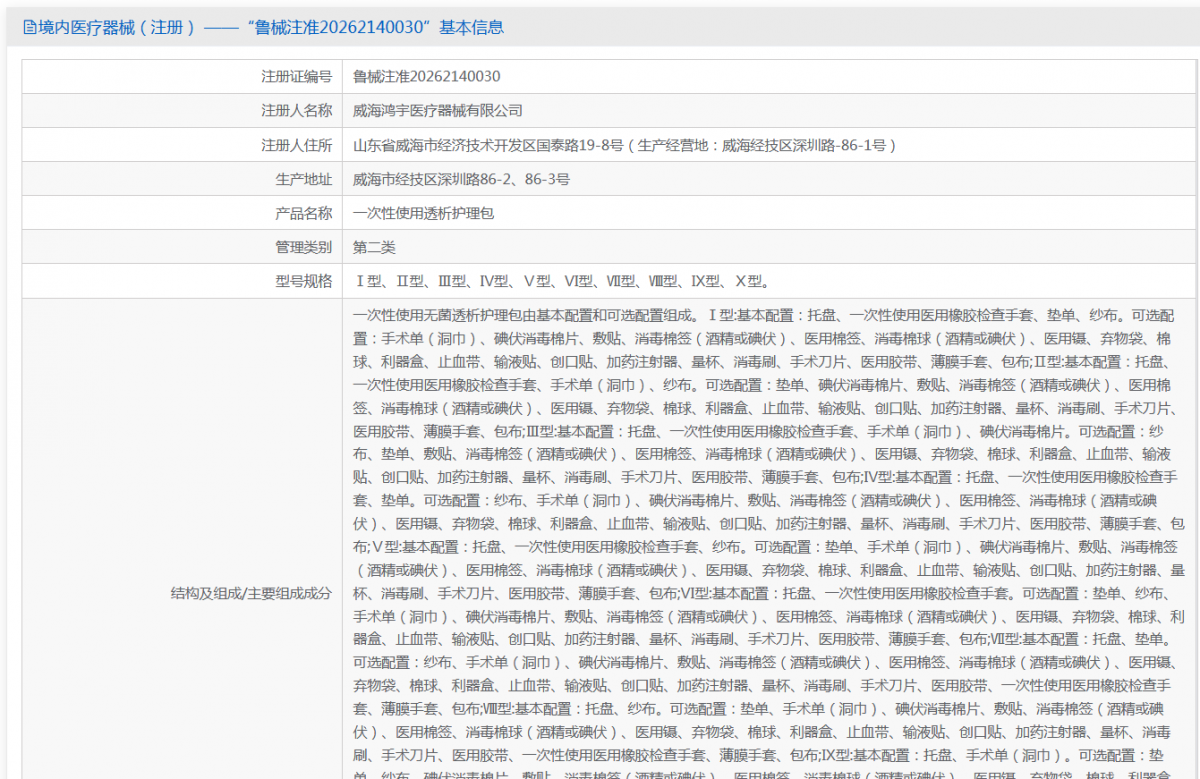
Task: Select the model list Ⅰ型 through Ⅹ型
Action: pyautogui.click(x=560, y=280)
